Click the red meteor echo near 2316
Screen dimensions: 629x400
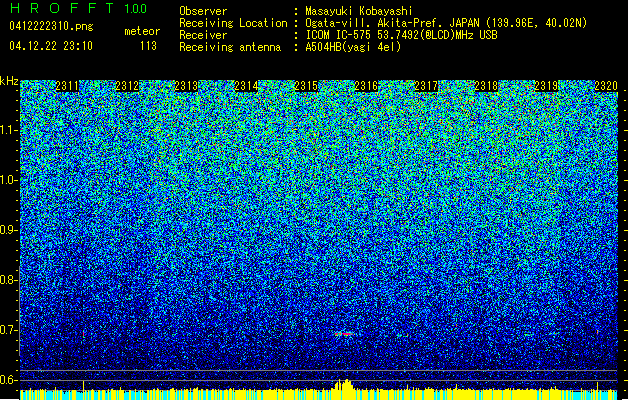coord(344,334)
